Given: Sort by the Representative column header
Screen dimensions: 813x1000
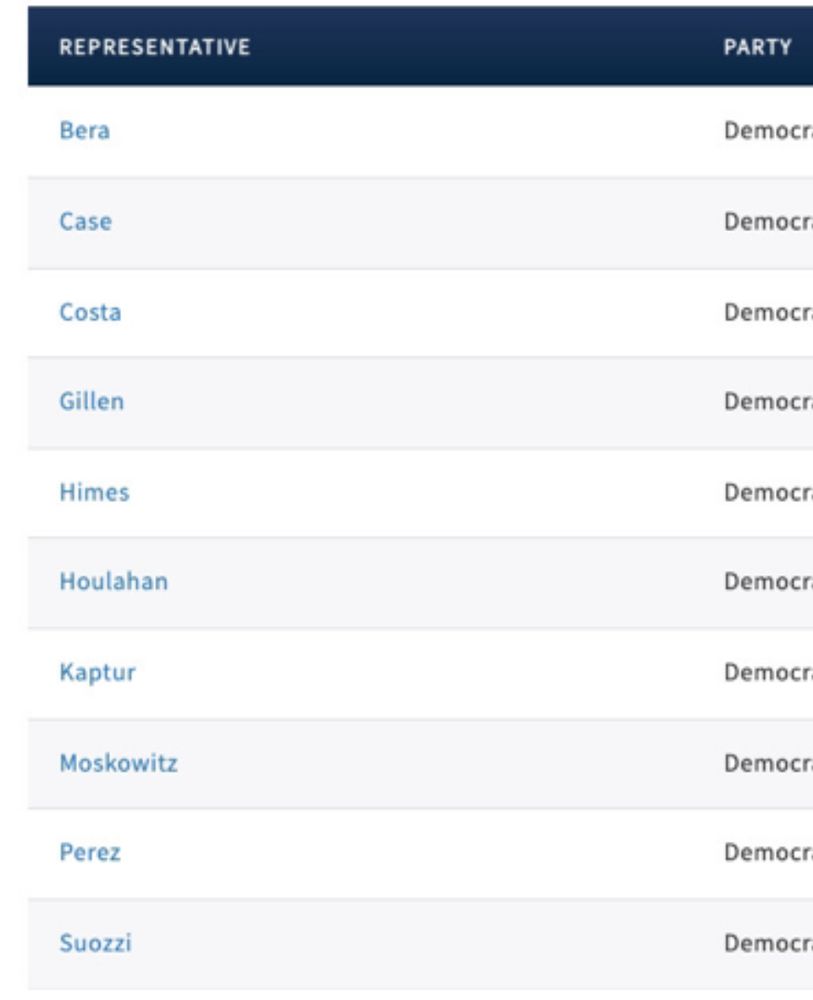Looking at the screenshot, I should 154,47.
